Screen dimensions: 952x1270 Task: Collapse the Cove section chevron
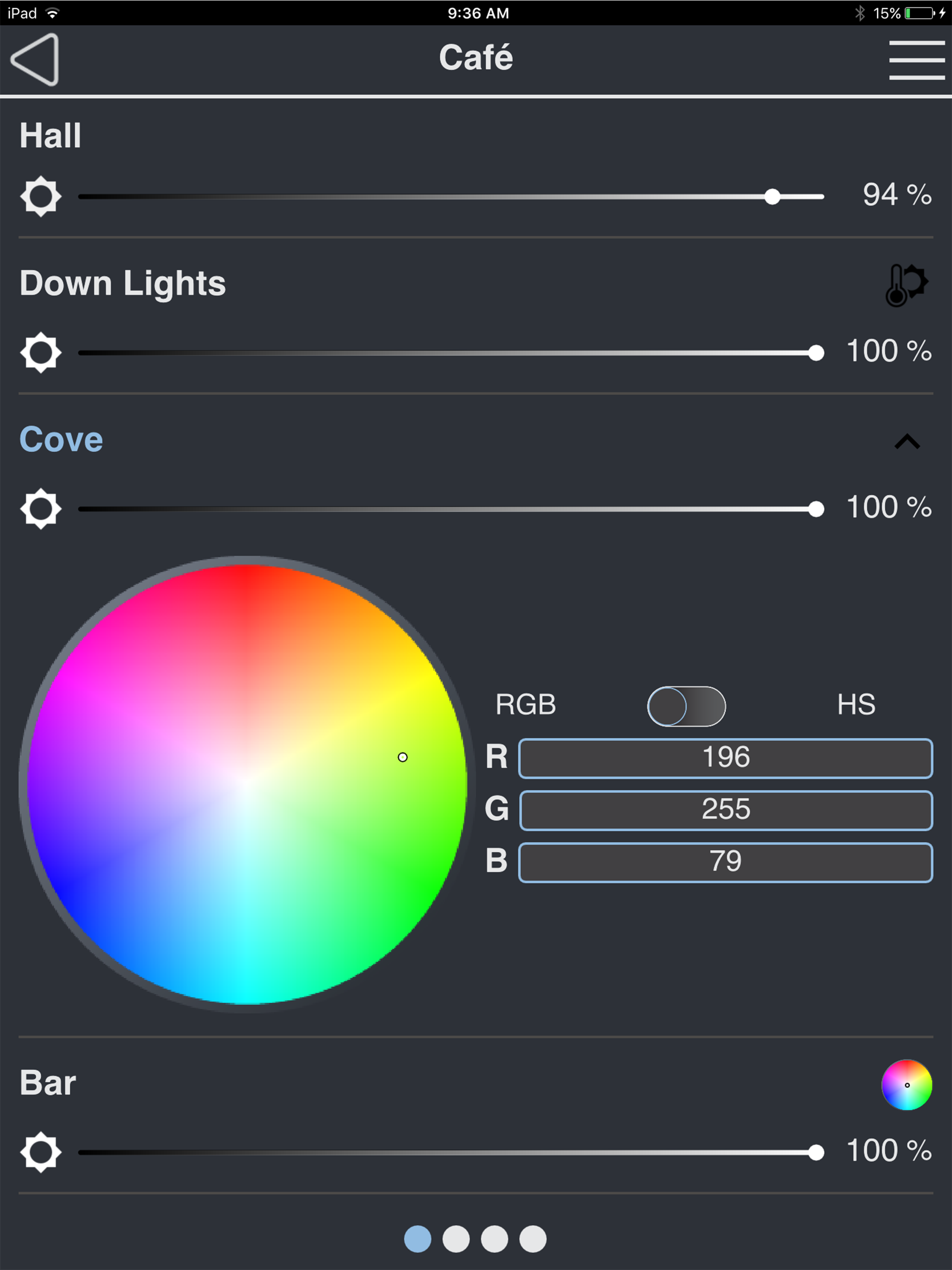point(907,442)
